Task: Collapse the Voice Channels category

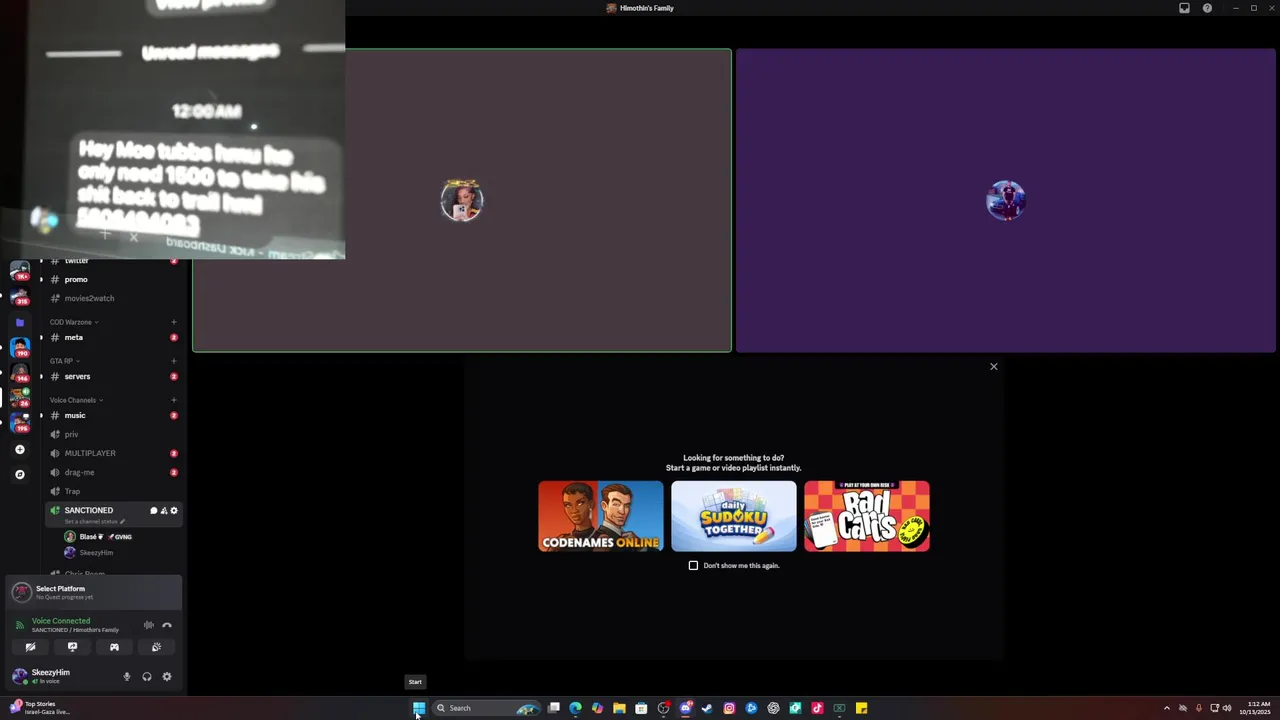Action: click(x=76, y=400)
